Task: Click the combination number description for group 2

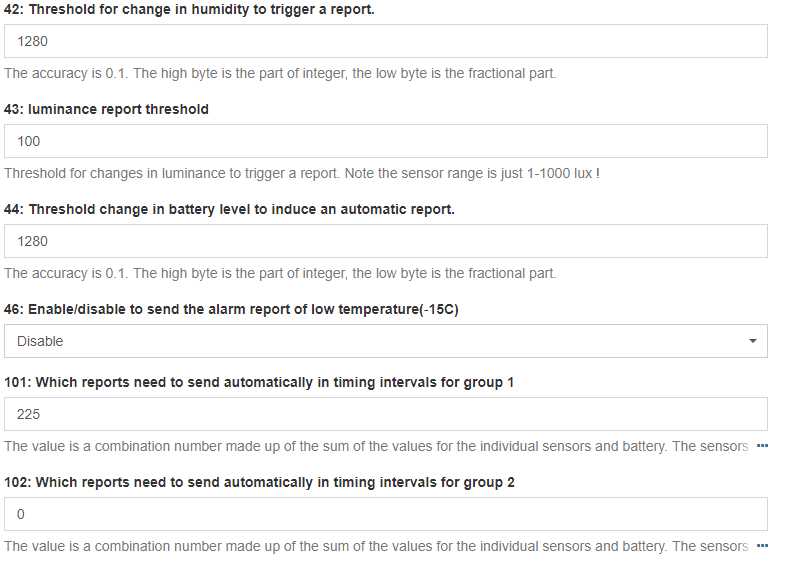Action: [375, 546]
